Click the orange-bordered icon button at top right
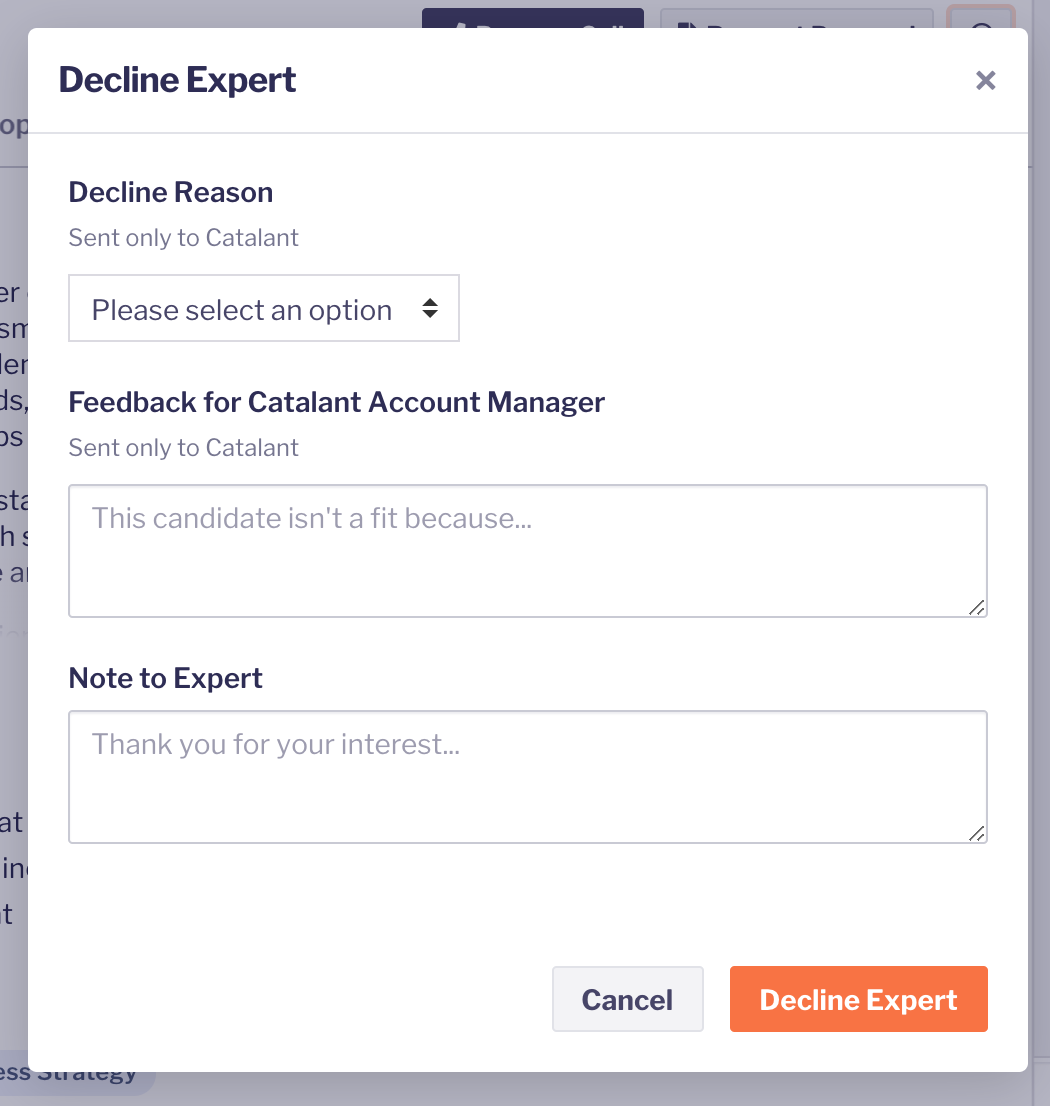The image size is (1050, 1106). (981, 17)
